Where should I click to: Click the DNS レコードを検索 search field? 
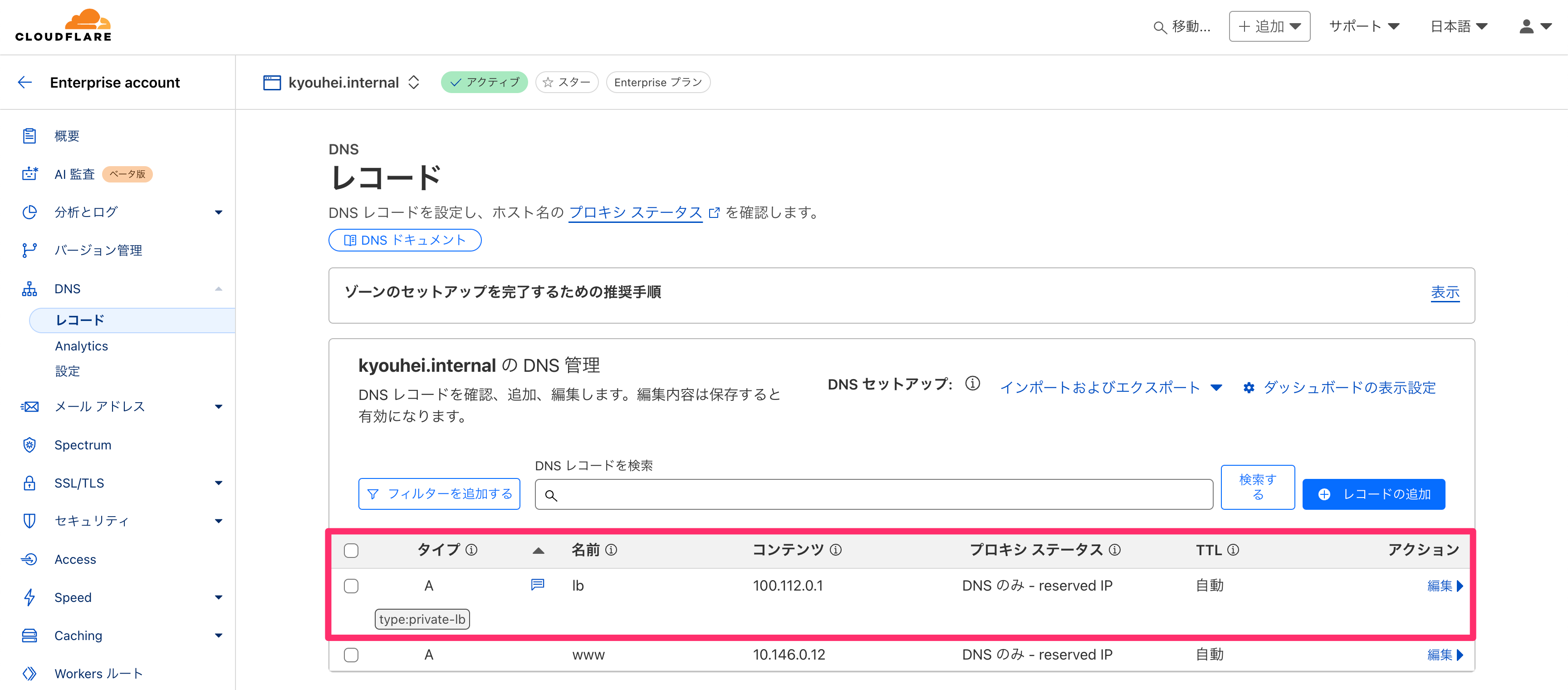[873, 494]
